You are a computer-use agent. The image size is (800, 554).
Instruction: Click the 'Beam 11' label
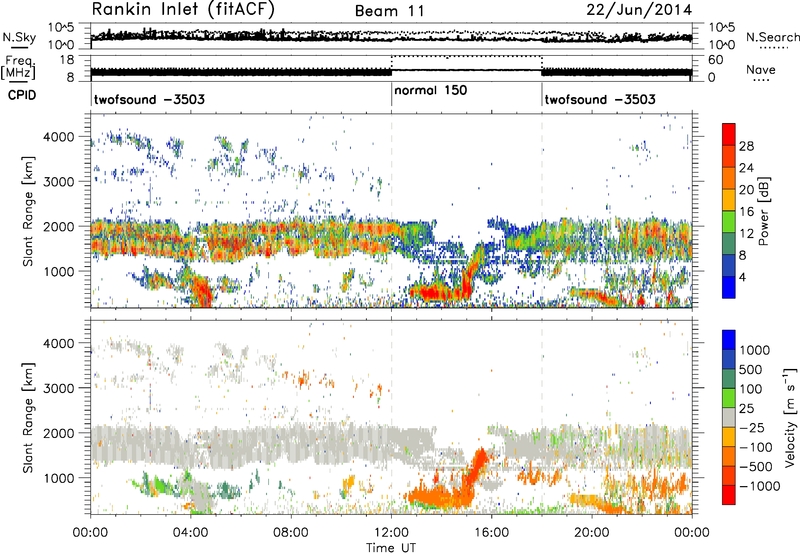[x=390, y=11]
